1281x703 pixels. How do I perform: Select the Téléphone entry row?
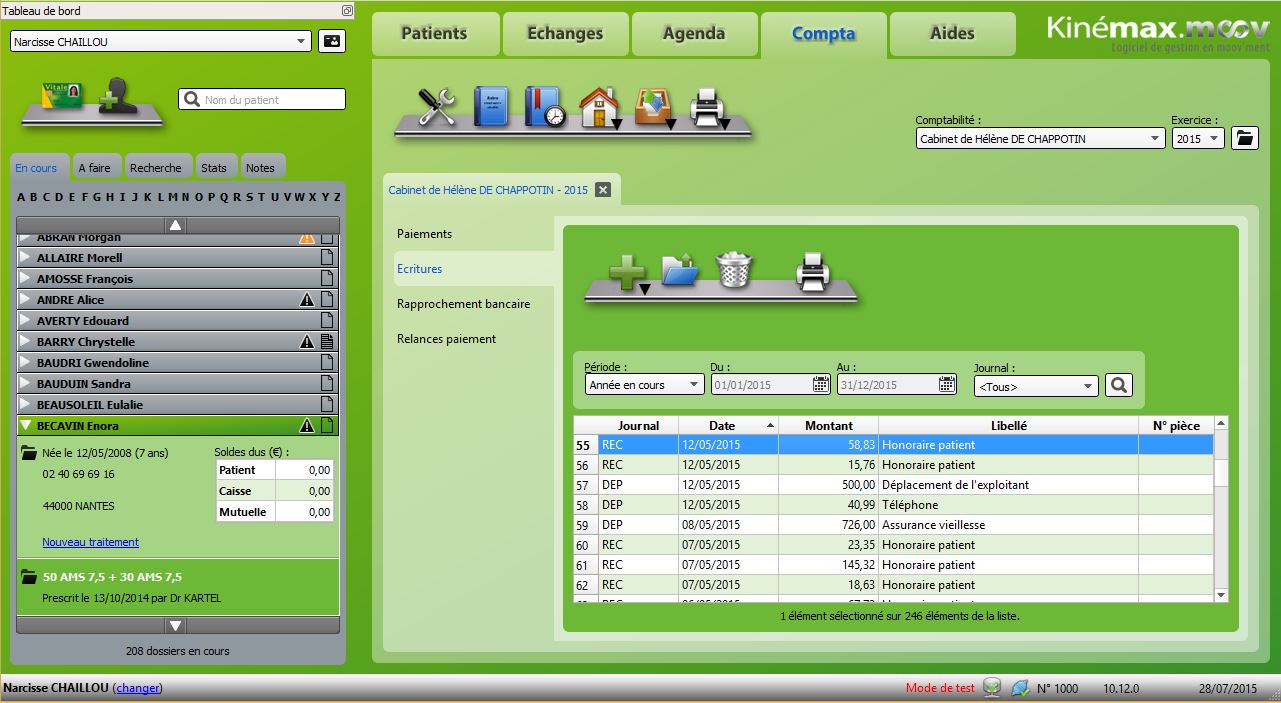894,505
